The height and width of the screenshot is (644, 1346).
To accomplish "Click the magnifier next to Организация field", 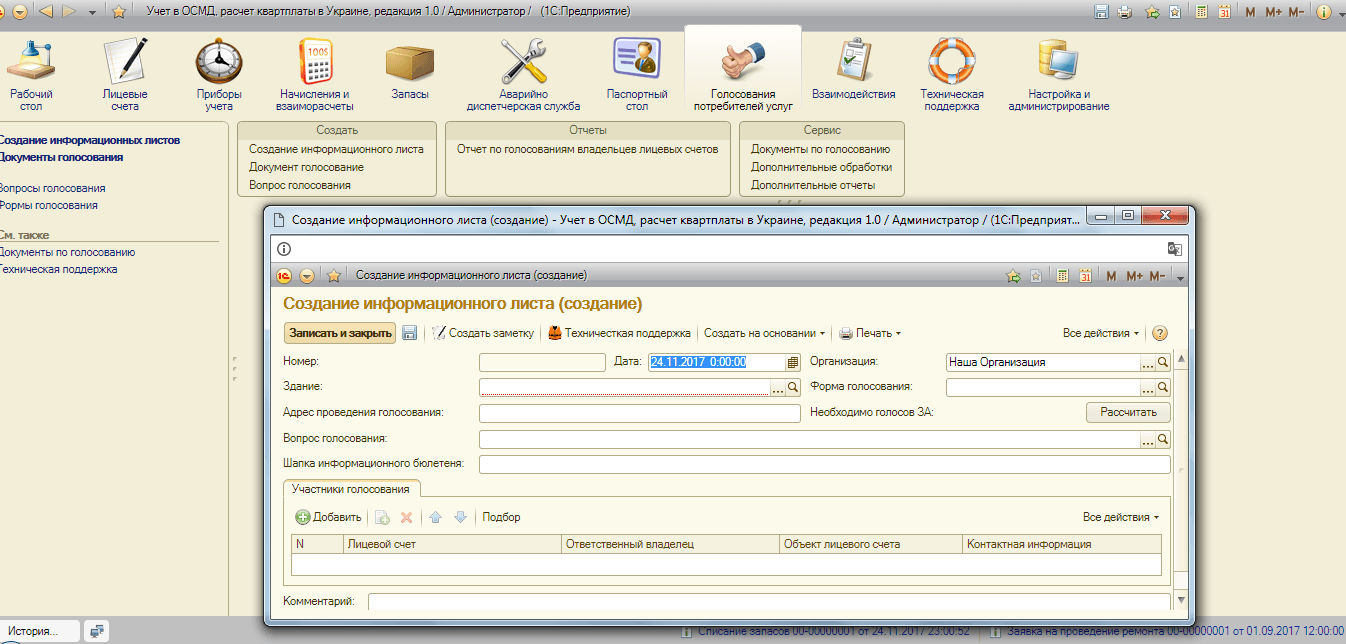I will pyautogui.click(x=1163, y=362).
